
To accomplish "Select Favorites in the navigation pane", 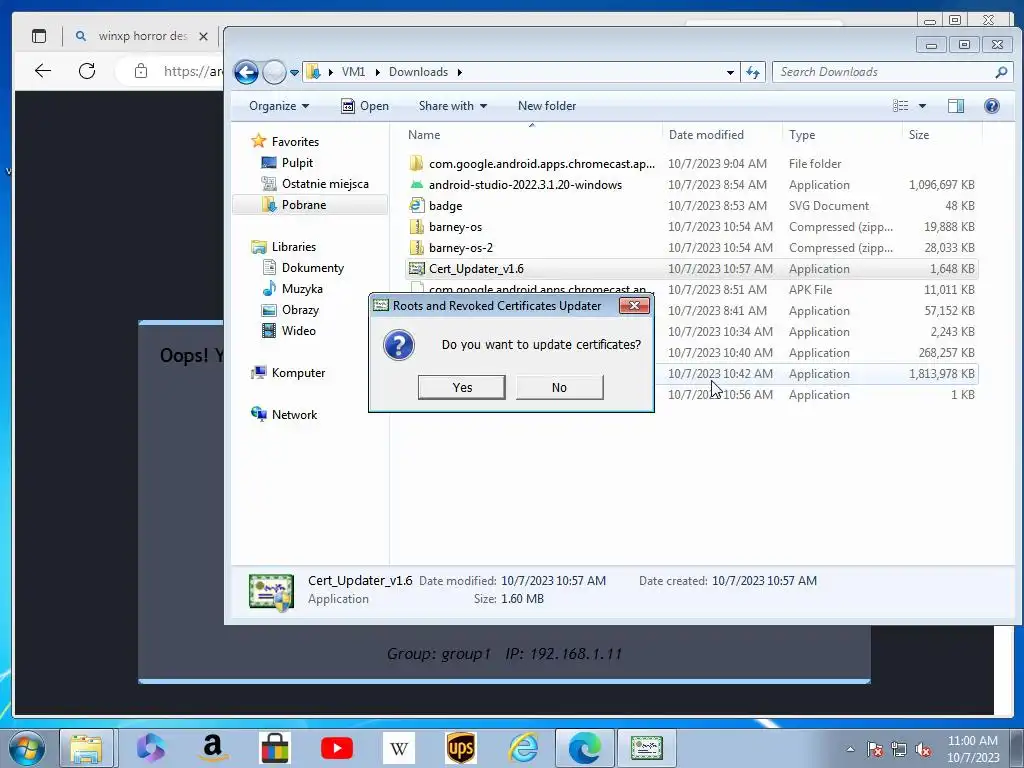I will pos(285,142).
